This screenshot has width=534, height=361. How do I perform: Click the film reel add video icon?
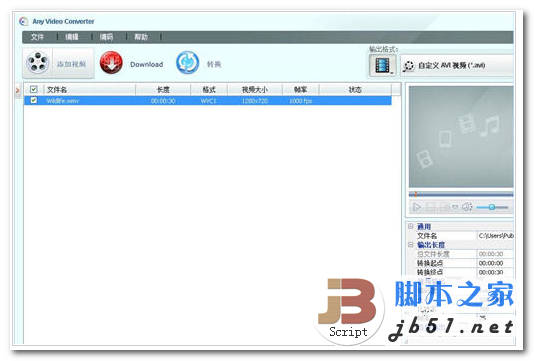pyautogui.click(x=37, y=63)
